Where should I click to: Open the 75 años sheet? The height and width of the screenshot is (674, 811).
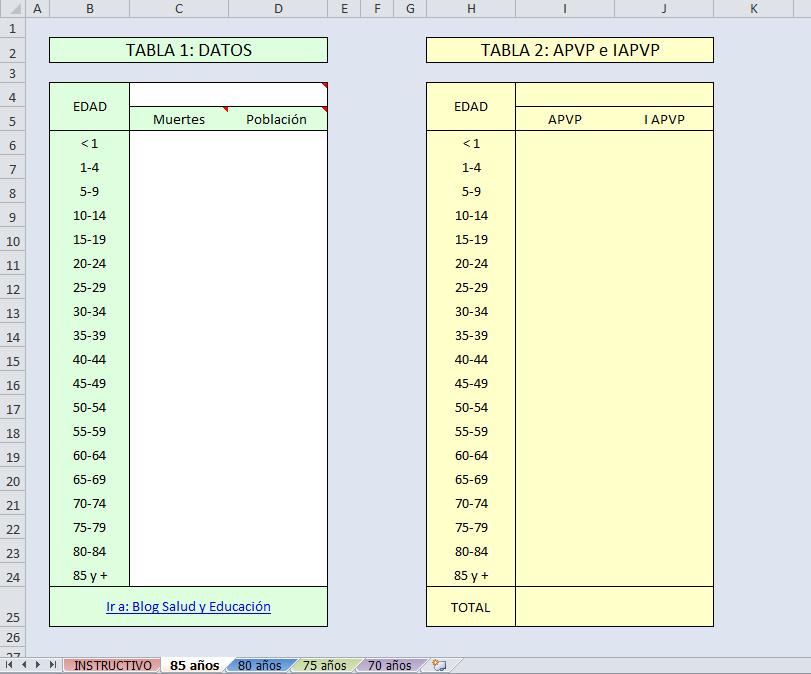[x=322, y=664]
